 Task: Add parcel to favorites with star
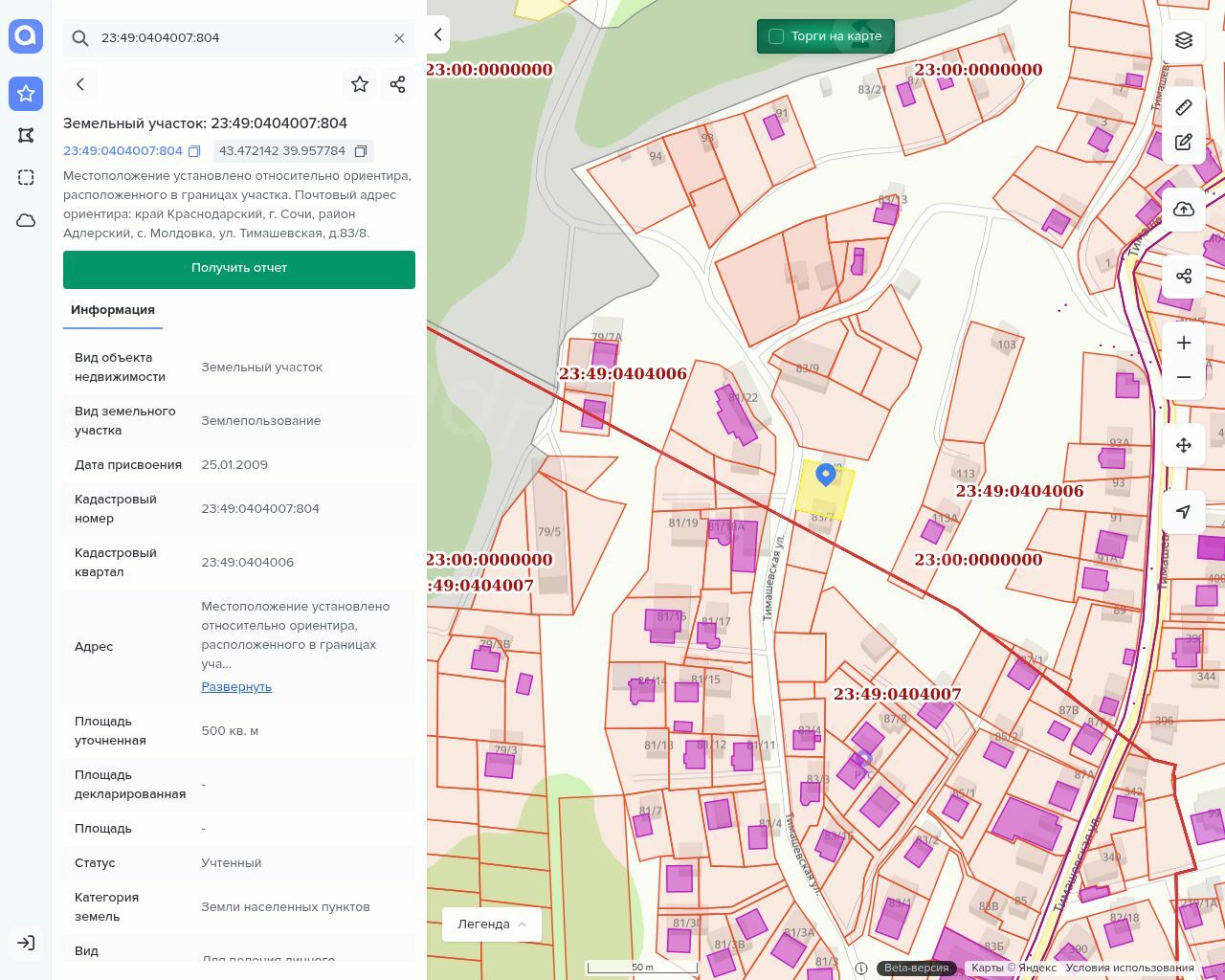coord(360,84)
